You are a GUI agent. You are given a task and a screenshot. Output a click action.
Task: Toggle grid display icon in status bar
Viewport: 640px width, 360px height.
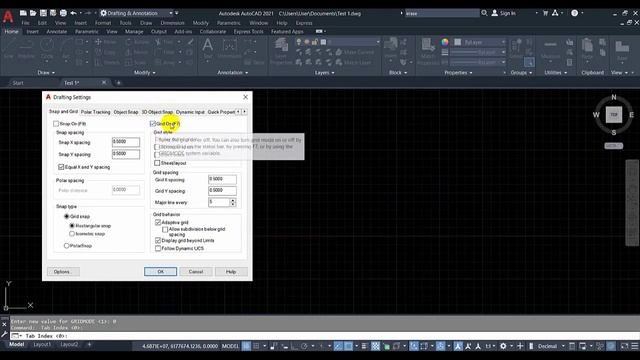(x=247, y=346)
